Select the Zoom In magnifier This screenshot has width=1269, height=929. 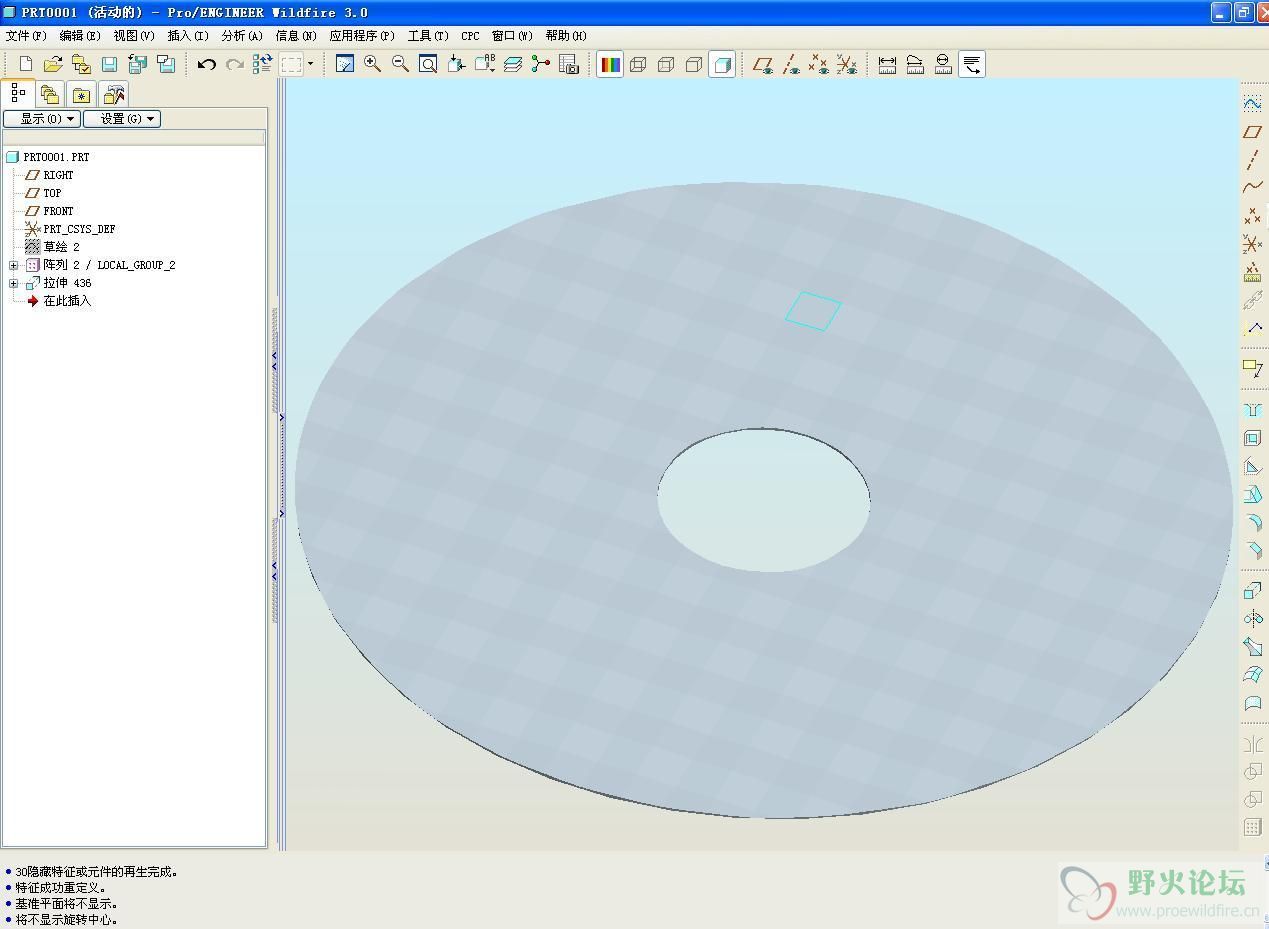point(372,64)
